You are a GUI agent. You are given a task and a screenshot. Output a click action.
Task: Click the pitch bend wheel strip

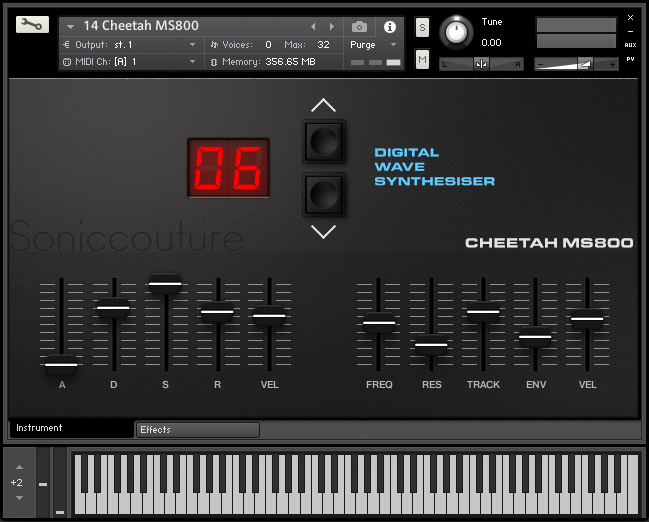[x=43, y=482]
